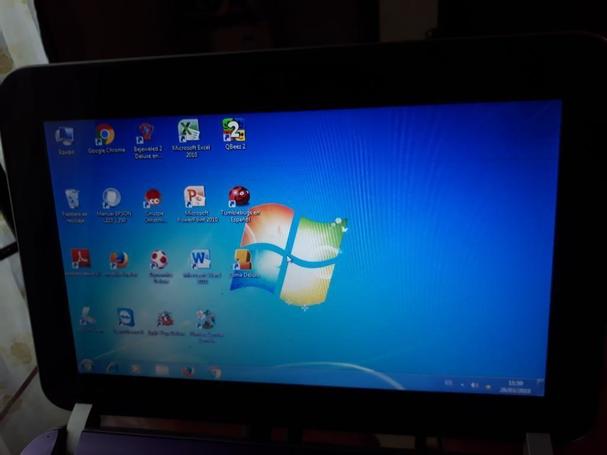Select the last icon in the bottom desktop row
This screenshot has width=607, height=455.
coord(206,325)
